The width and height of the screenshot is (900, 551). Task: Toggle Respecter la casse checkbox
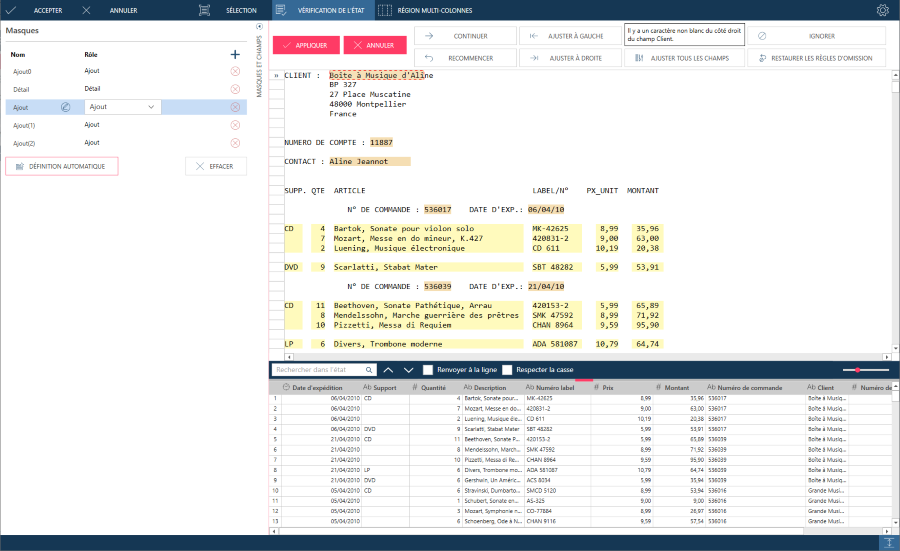point(507,370)
